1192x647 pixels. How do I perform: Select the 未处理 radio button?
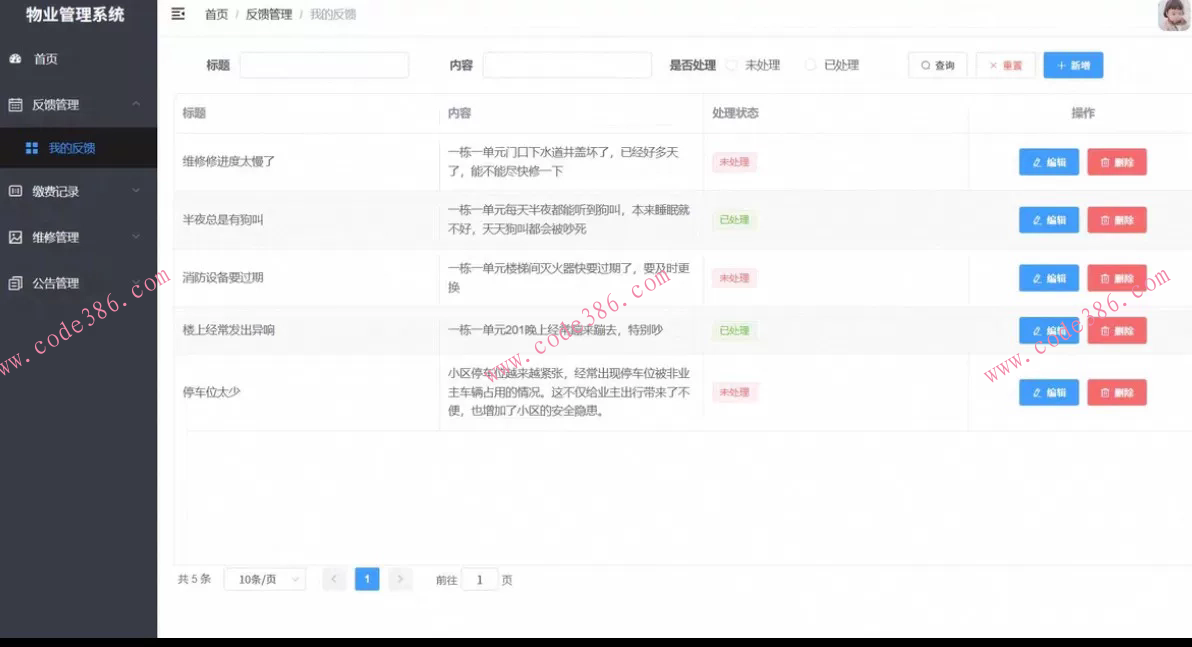733,64
